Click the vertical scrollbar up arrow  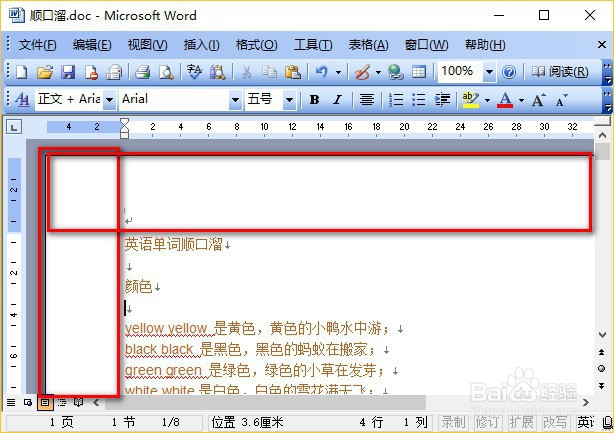[x=602, y=135]
